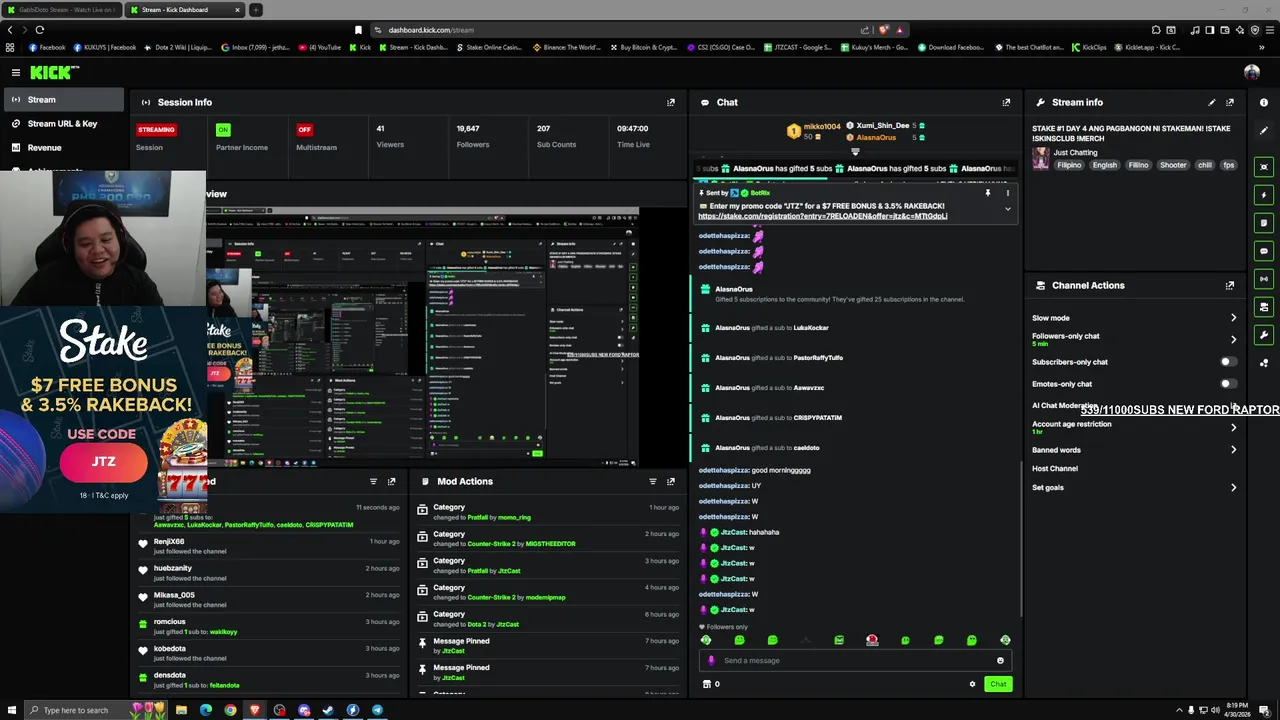Expand Slow mode options
This screenshot has height=720, width=1280.
1233,318
